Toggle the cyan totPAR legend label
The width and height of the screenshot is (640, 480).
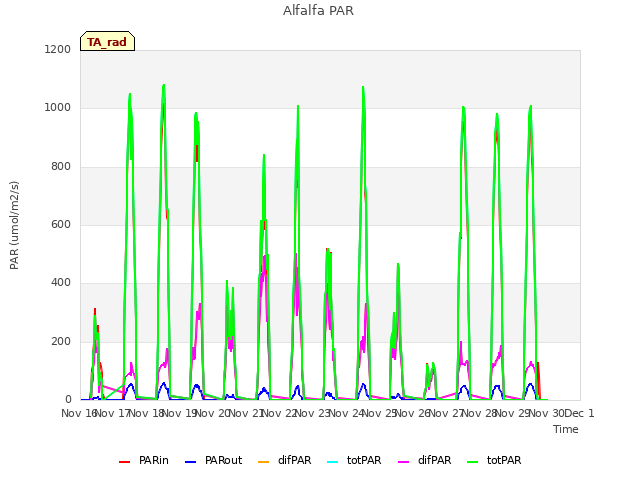(x=364, y=460)
